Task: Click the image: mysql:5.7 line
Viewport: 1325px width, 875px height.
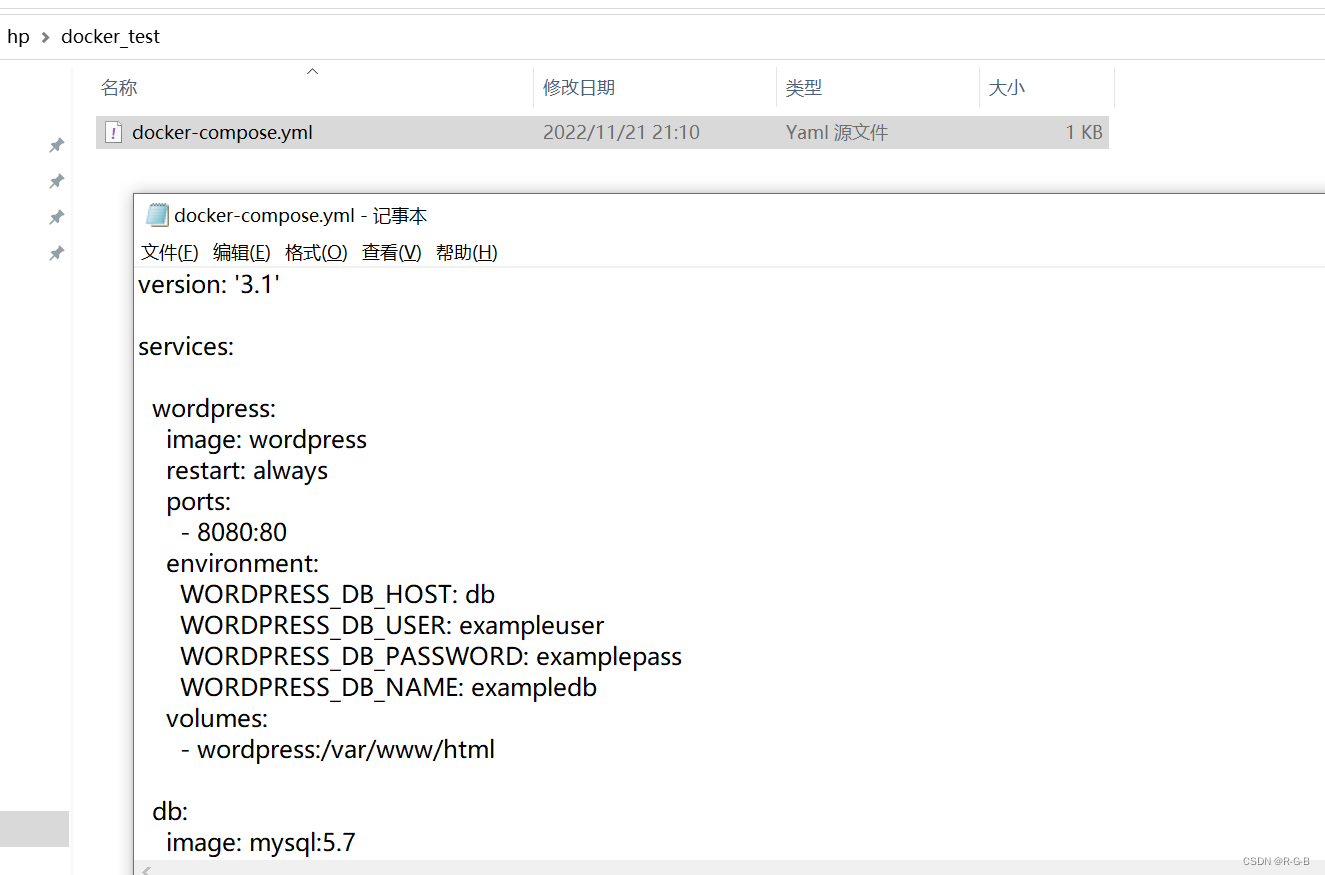Action: pyautogui.click(x=261, y=843)
